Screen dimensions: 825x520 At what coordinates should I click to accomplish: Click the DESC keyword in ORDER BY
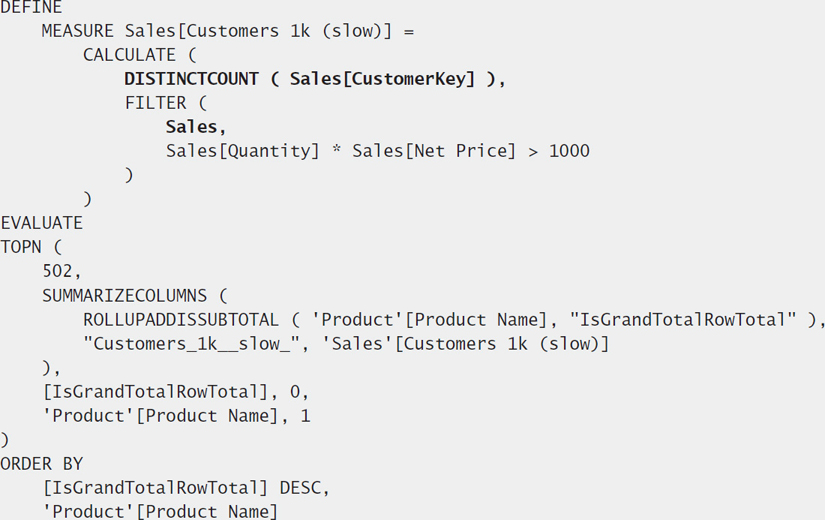(x=300, y=488)
